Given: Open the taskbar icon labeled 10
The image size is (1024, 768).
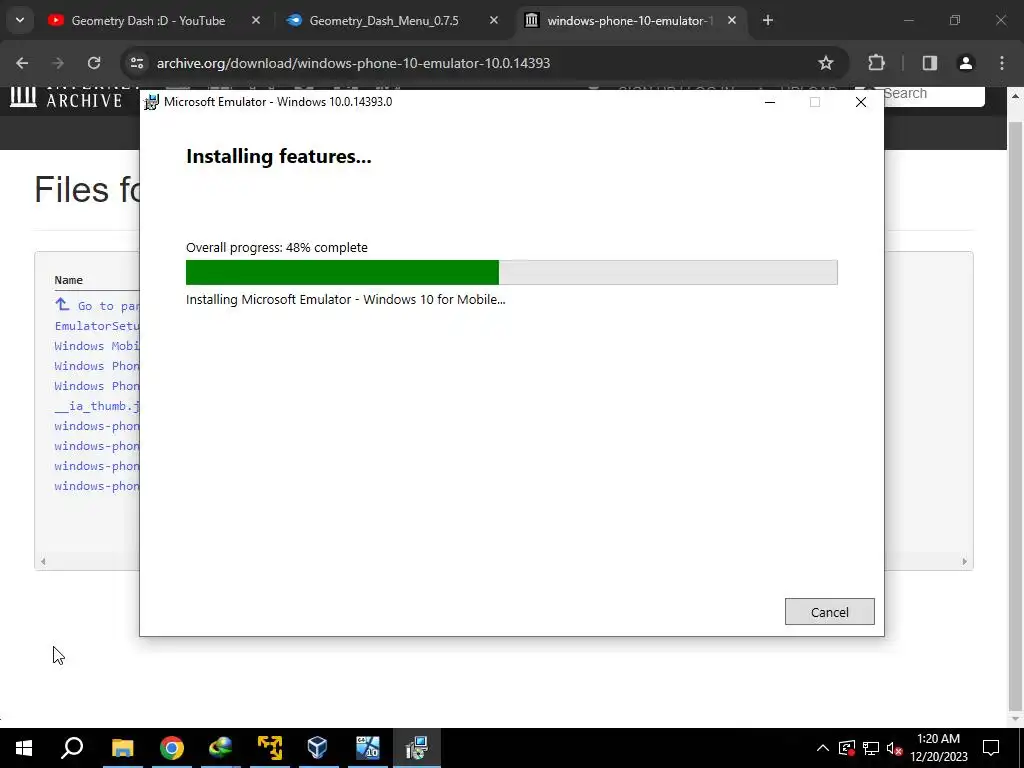Looking at the screenshot, I should pos(368,748).
